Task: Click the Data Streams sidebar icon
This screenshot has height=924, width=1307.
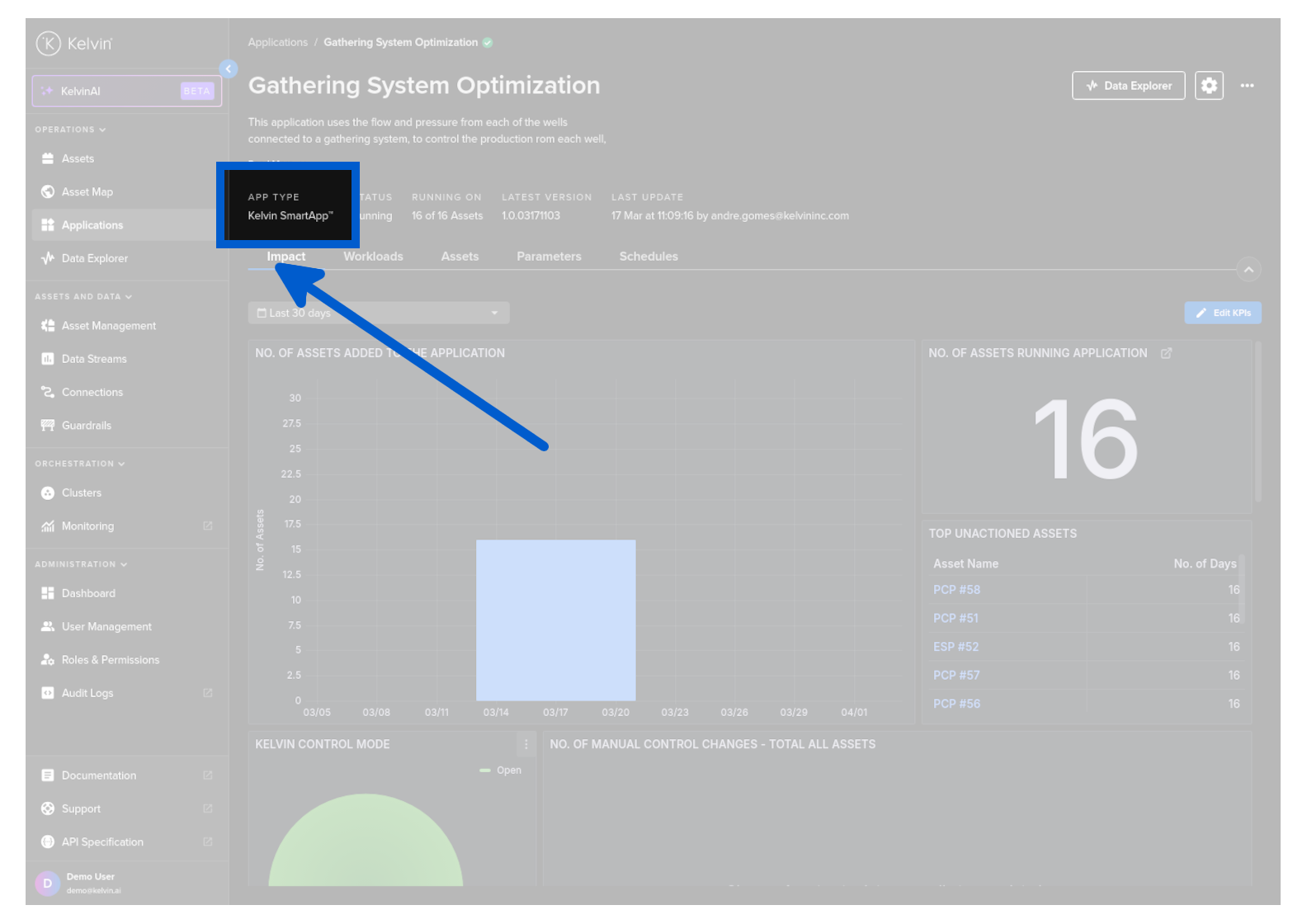Action: (x=48, y=359)
